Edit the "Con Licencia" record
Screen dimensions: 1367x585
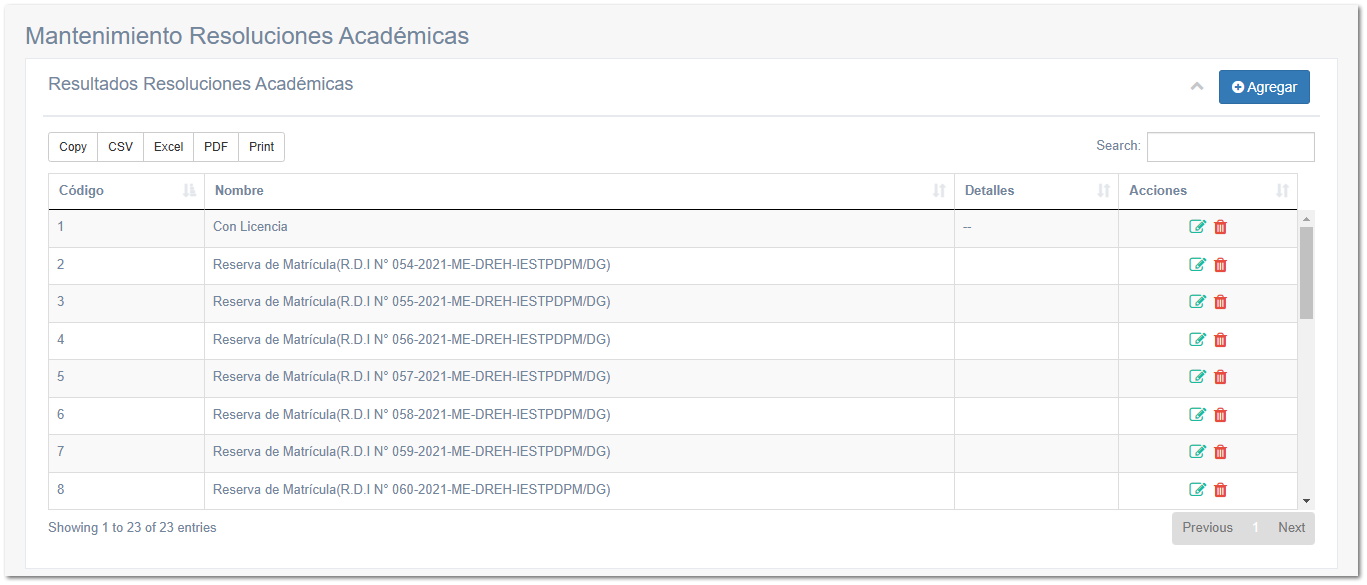point(1197,226)
